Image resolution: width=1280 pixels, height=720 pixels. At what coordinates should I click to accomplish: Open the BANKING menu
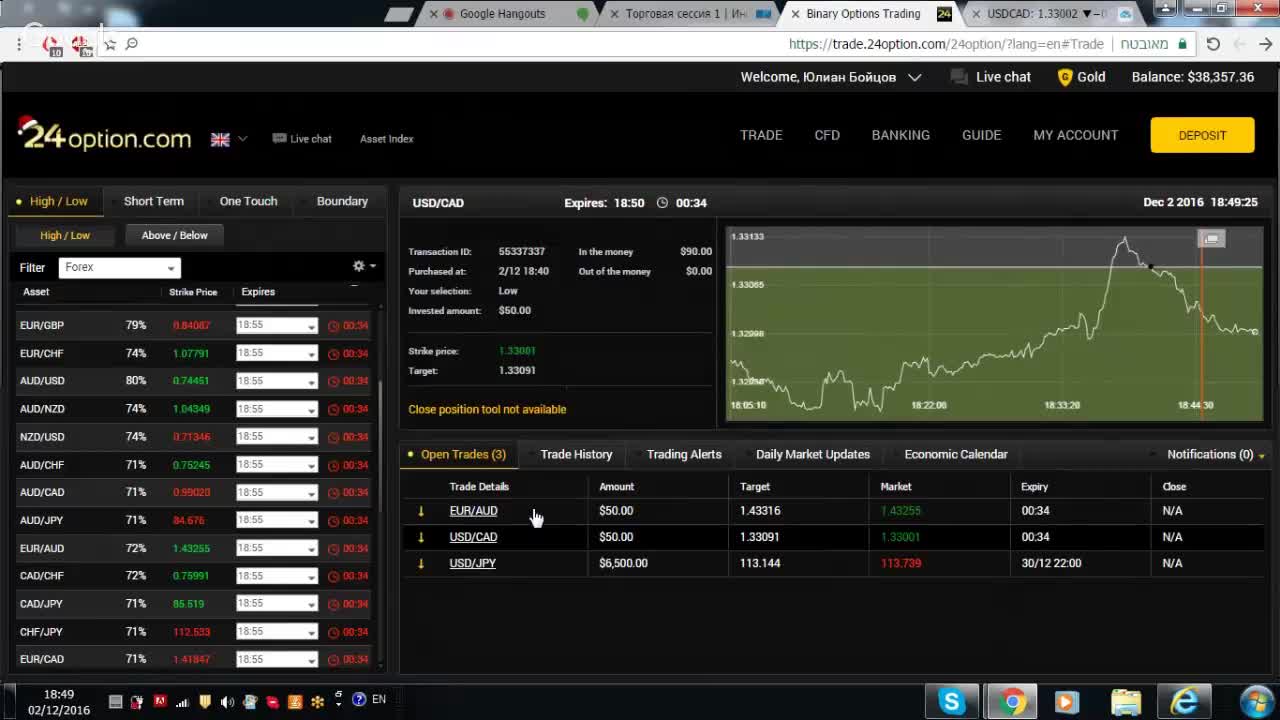pyautogui.click(x=900, y=135)
